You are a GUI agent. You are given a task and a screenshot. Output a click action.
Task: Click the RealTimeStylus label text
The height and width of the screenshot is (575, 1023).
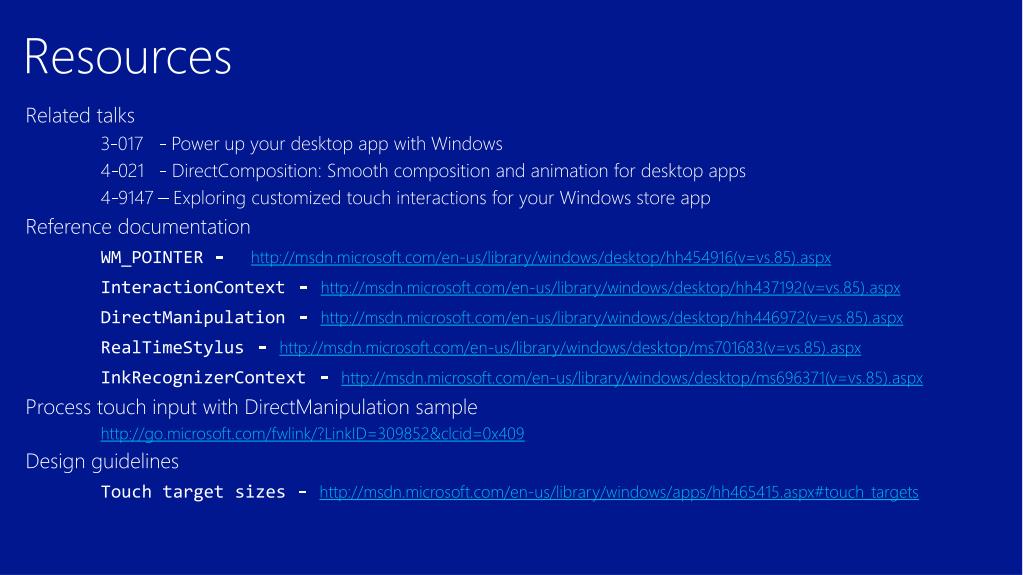pos(172,348)
